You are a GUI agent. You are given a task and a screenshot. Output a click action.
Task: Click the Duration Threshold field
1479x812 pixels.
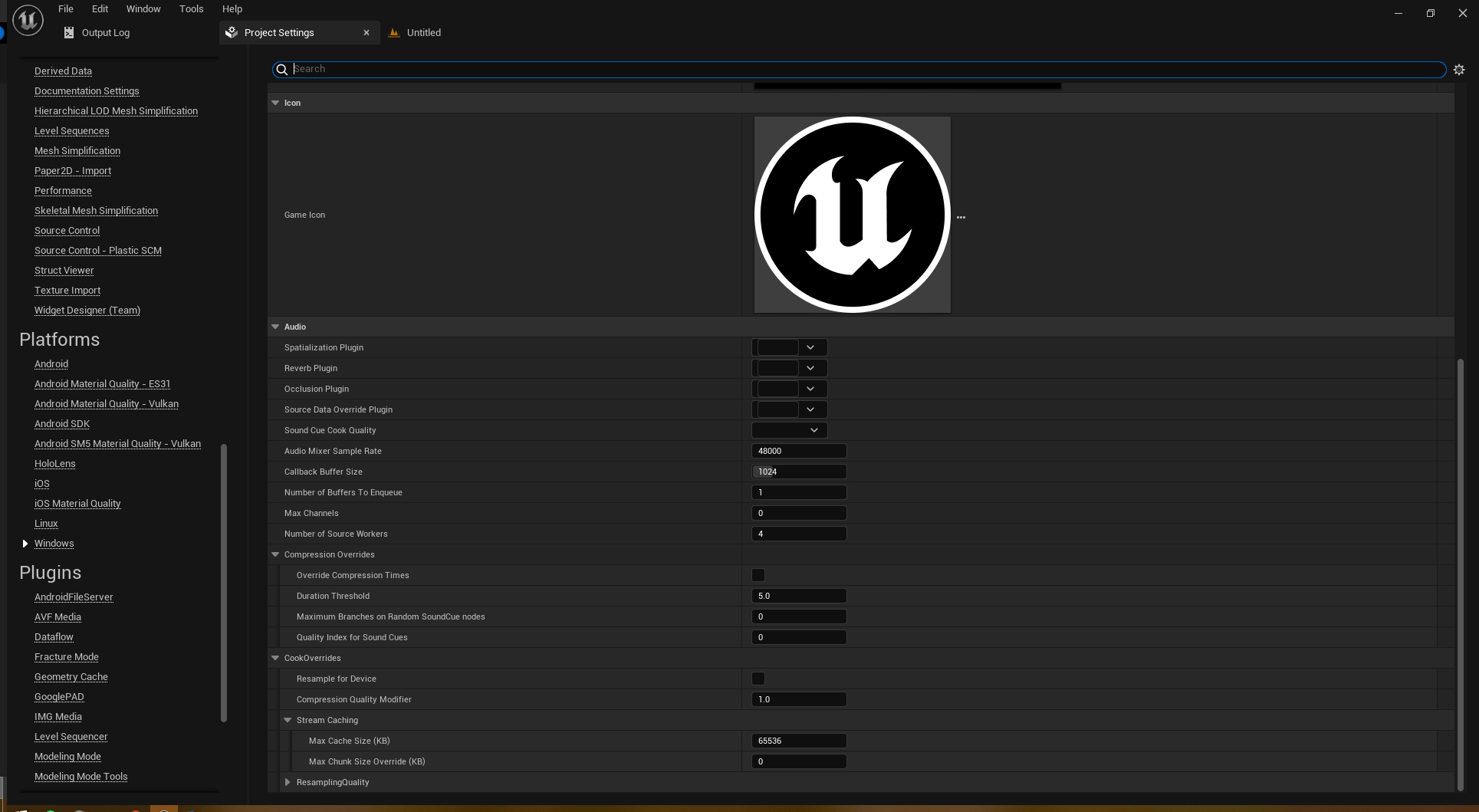coord(799,596)
